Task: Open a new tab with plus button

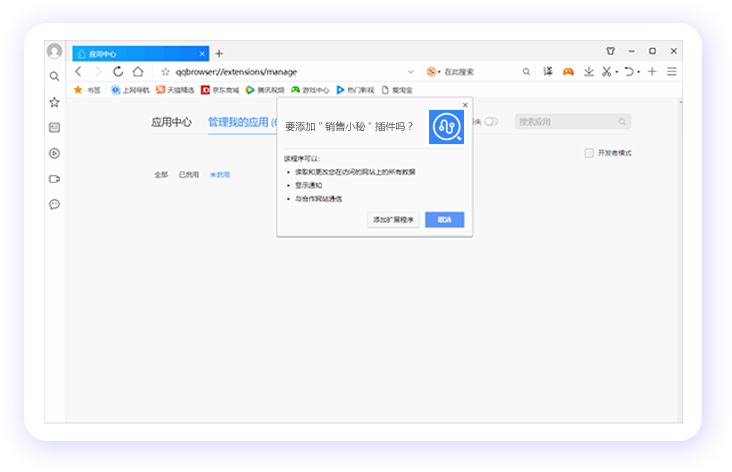Action: pos(219,54)
